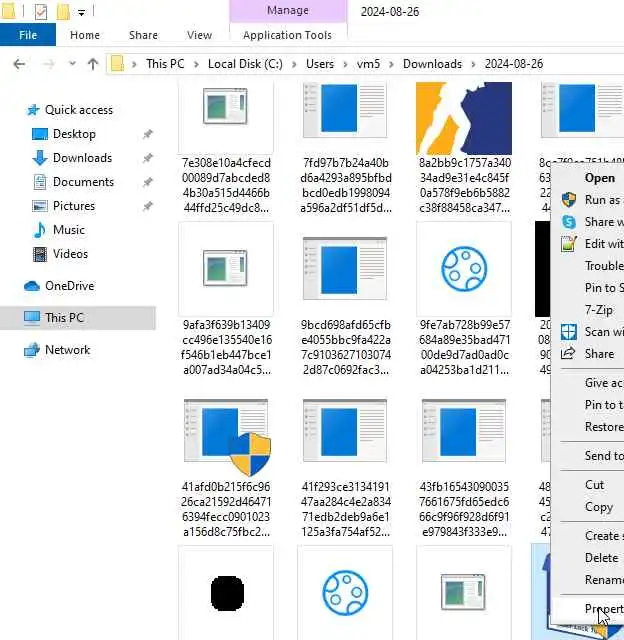Select file 43fb16543090035 icon
The width and height of the screenshot is (624, 640).
464,431
